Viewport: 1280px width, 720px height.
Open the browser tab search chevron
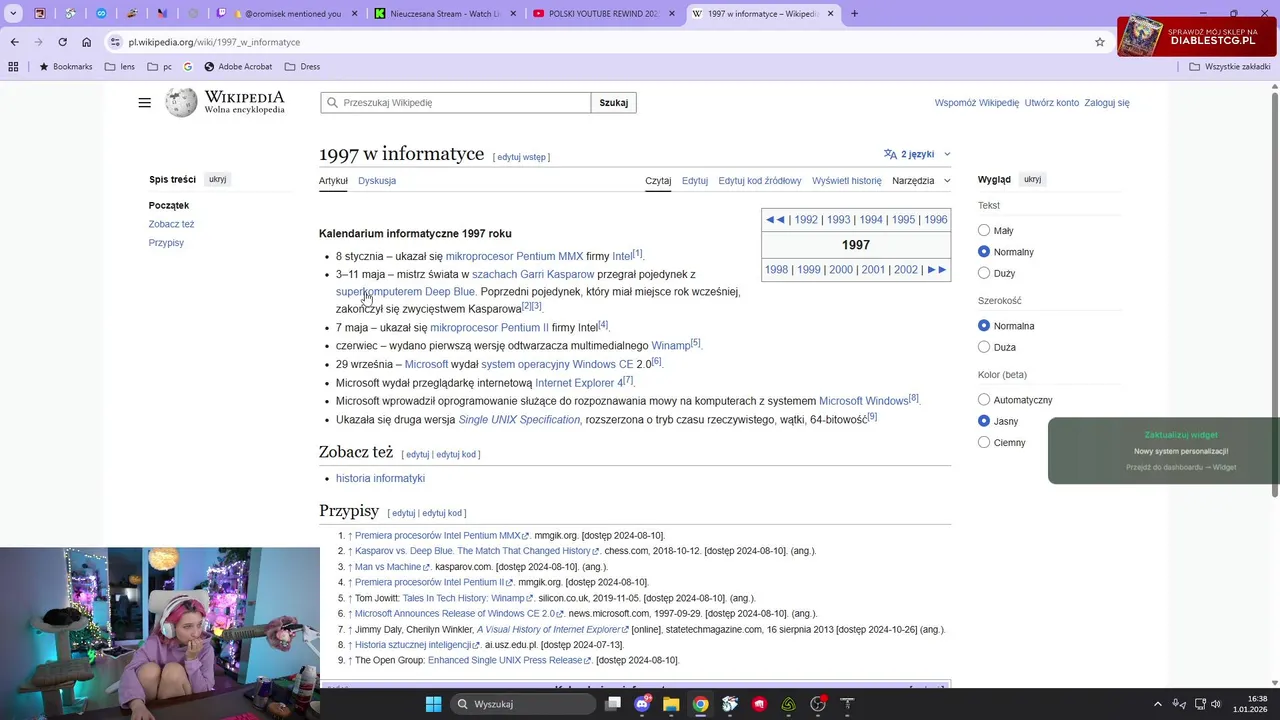click(13, 14)
